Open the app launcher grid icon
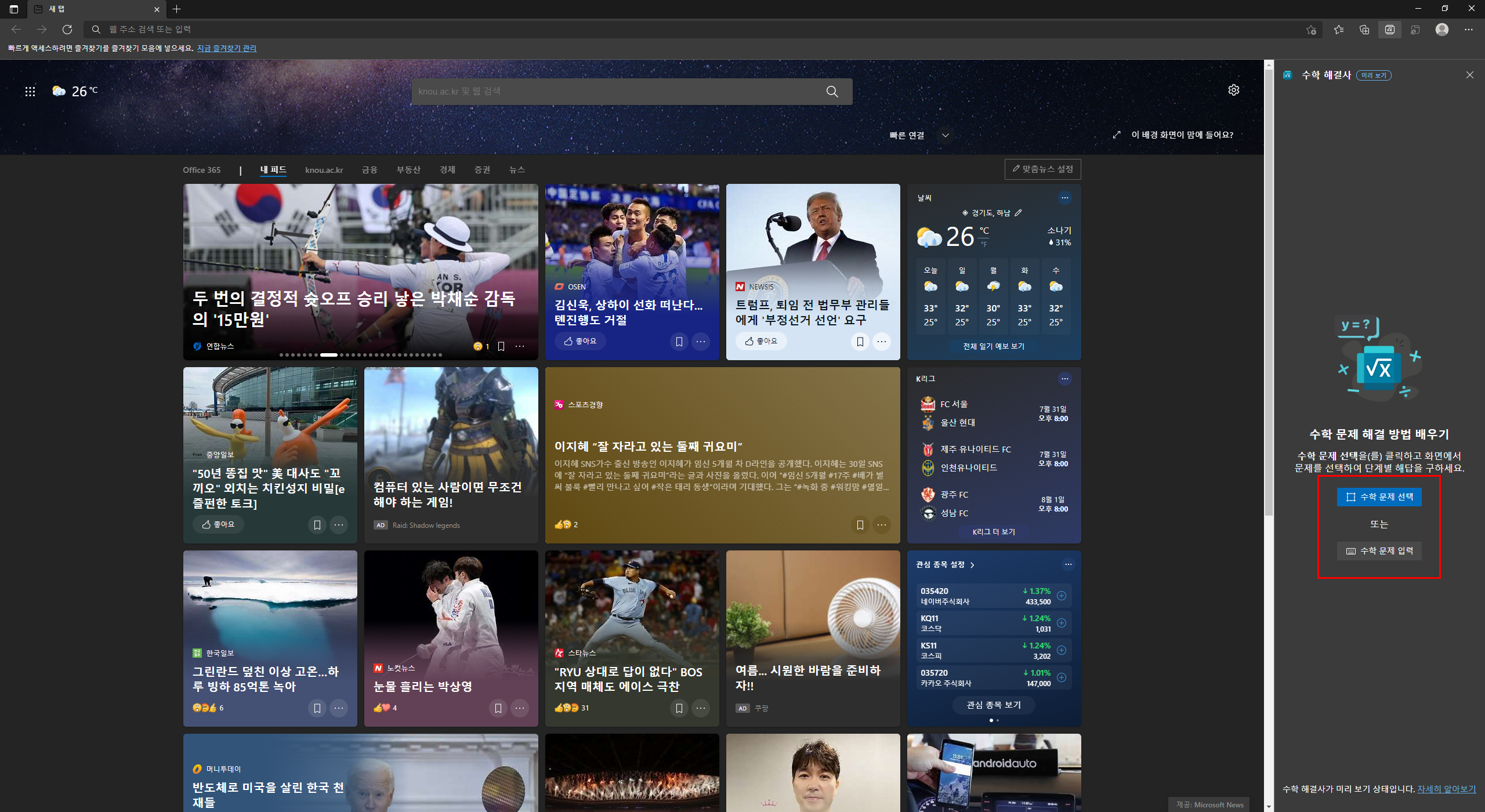1485x812 pixels. [30, 91]
